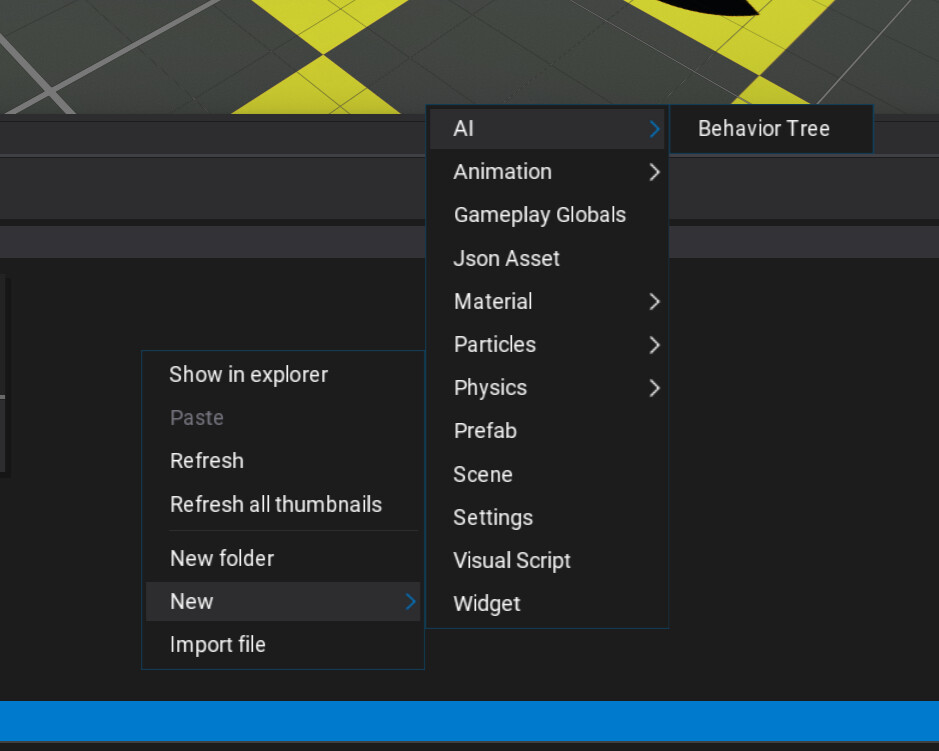
Task: Create a new Gameplay Globals asset
Action: (x=540, y=215)
